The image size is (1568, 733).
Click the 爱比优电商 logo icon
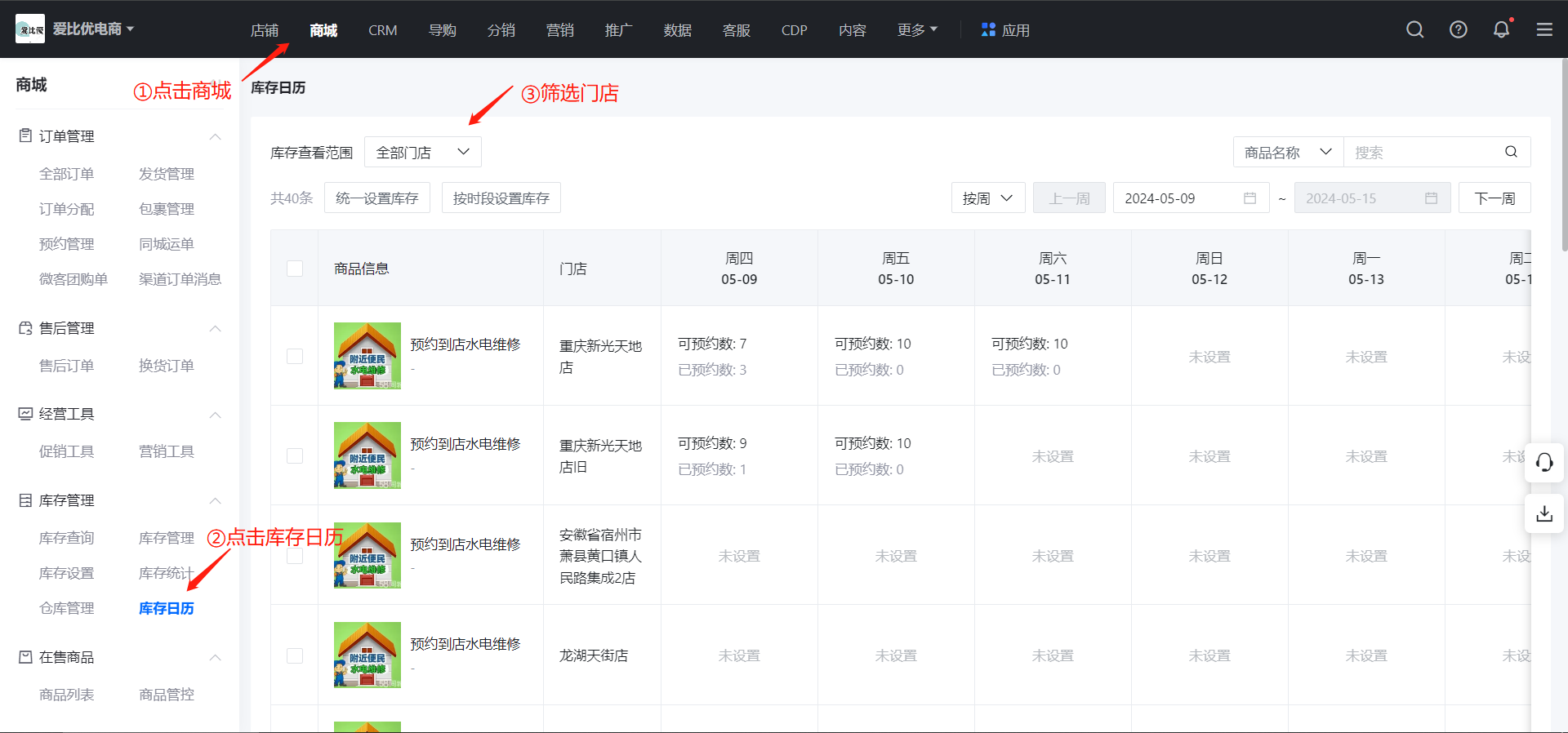click(30, 29)
